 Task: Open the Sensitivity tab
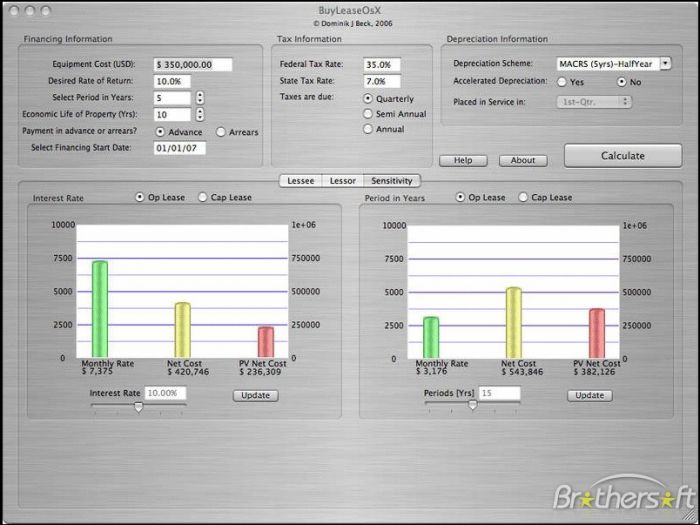tap(392, 181)
